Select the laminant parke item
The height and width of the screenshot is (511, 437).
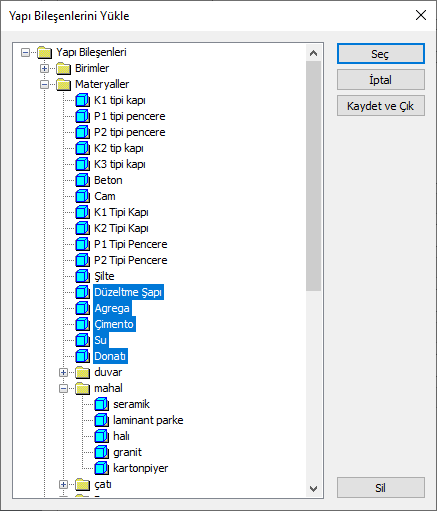[x=148, y=420]
